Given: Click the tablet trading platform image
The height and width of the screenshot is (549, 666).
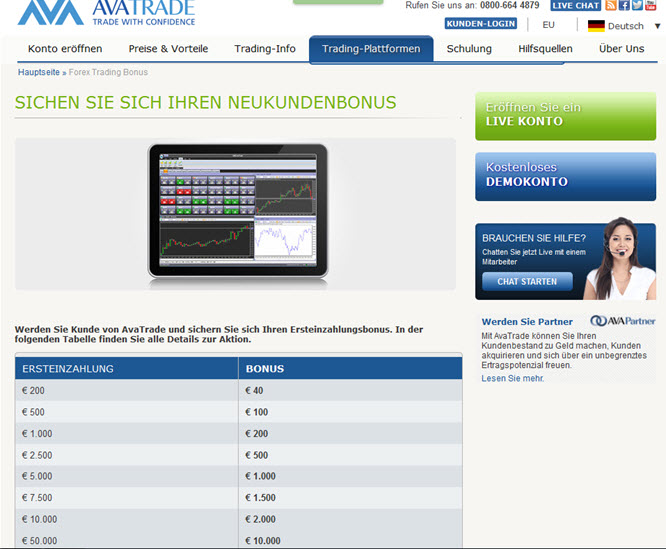Looking at the screenshot, I should point(237,211).
